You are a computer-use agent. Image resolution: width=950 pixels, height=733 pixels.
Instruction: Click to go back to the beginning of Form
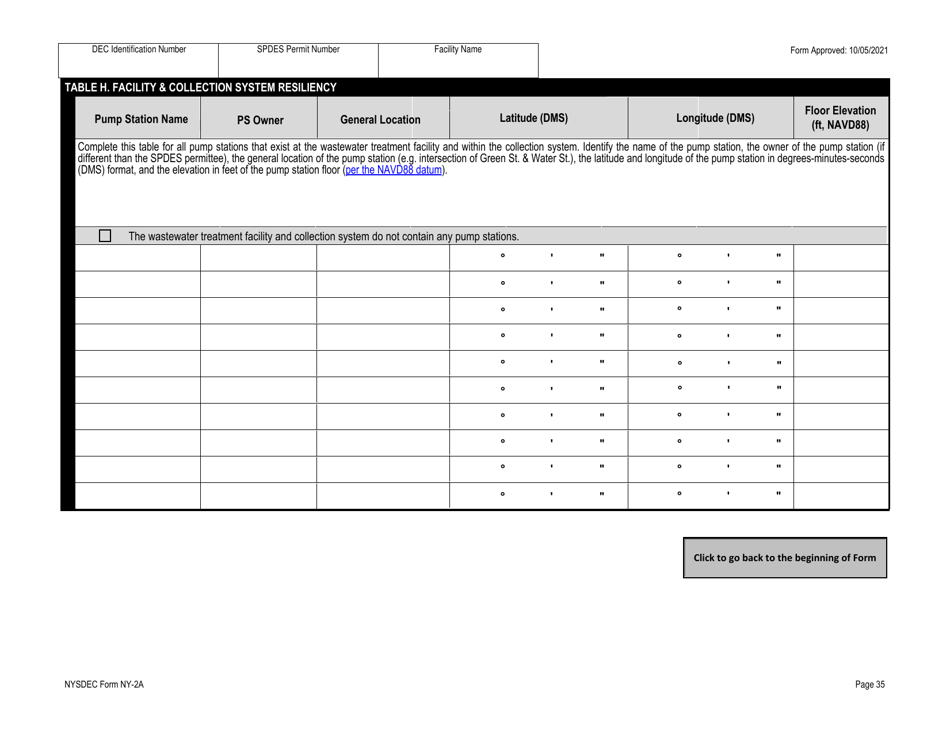(x=784, y=559)
